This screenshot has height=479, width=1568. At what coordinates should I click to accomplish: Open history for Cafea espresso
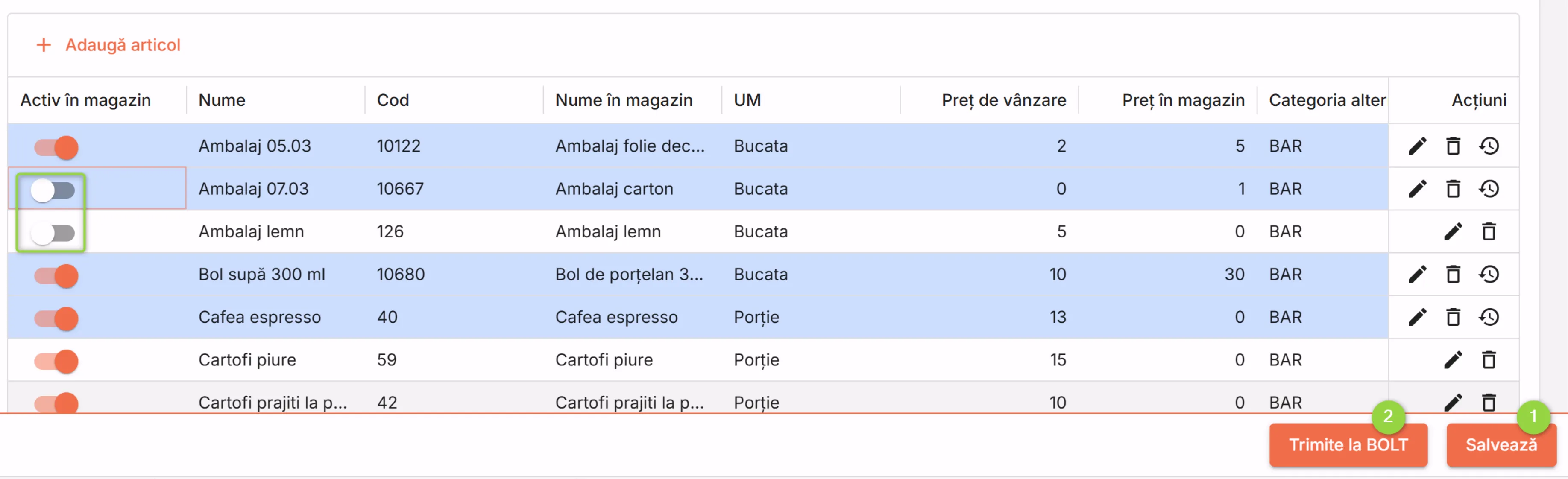pos(1489,317)
